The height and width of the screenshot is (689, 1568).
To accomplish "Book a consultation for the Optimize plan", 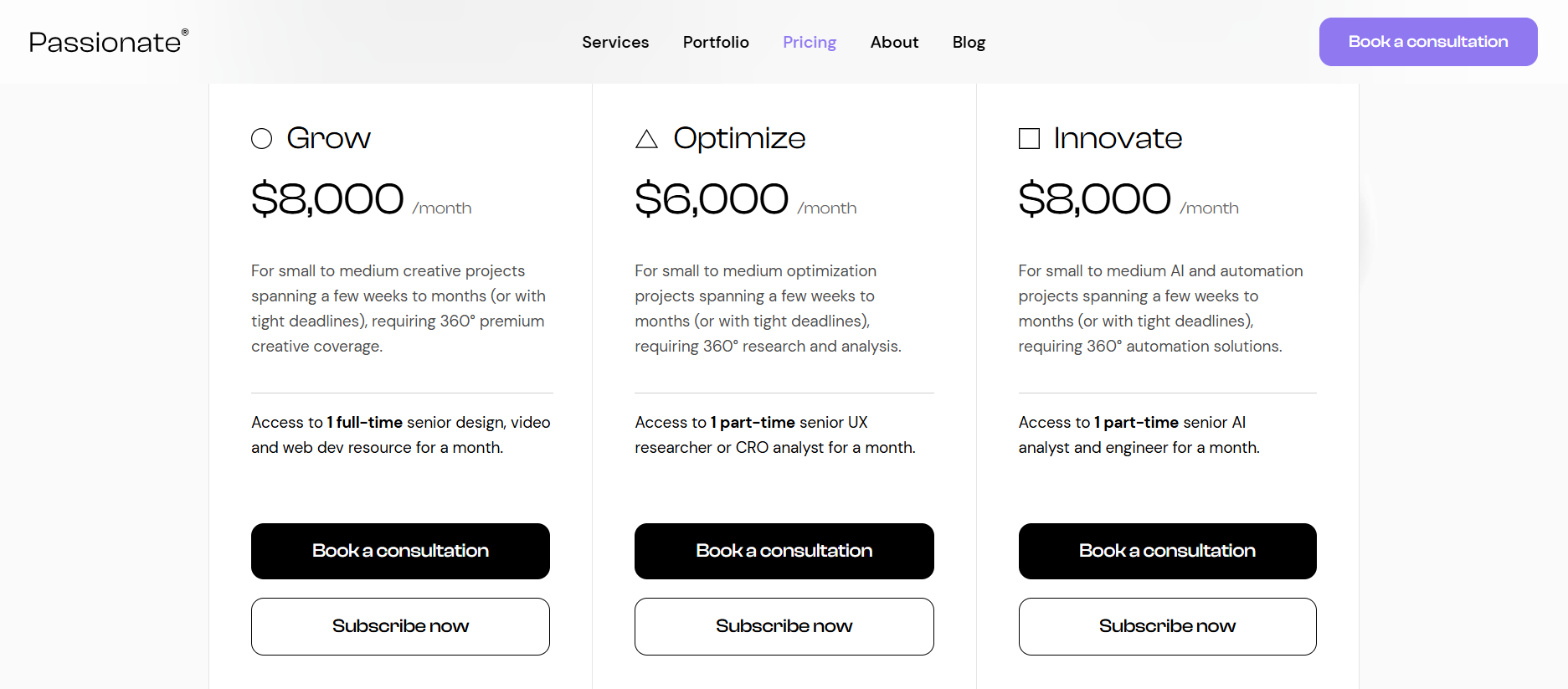I will coord(784,551).
